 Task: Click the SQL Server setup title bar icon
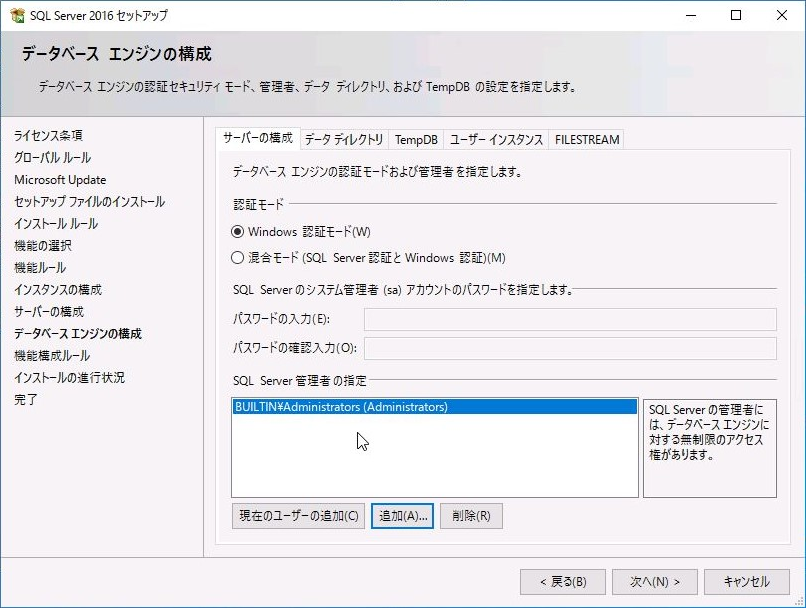(17, 15)
